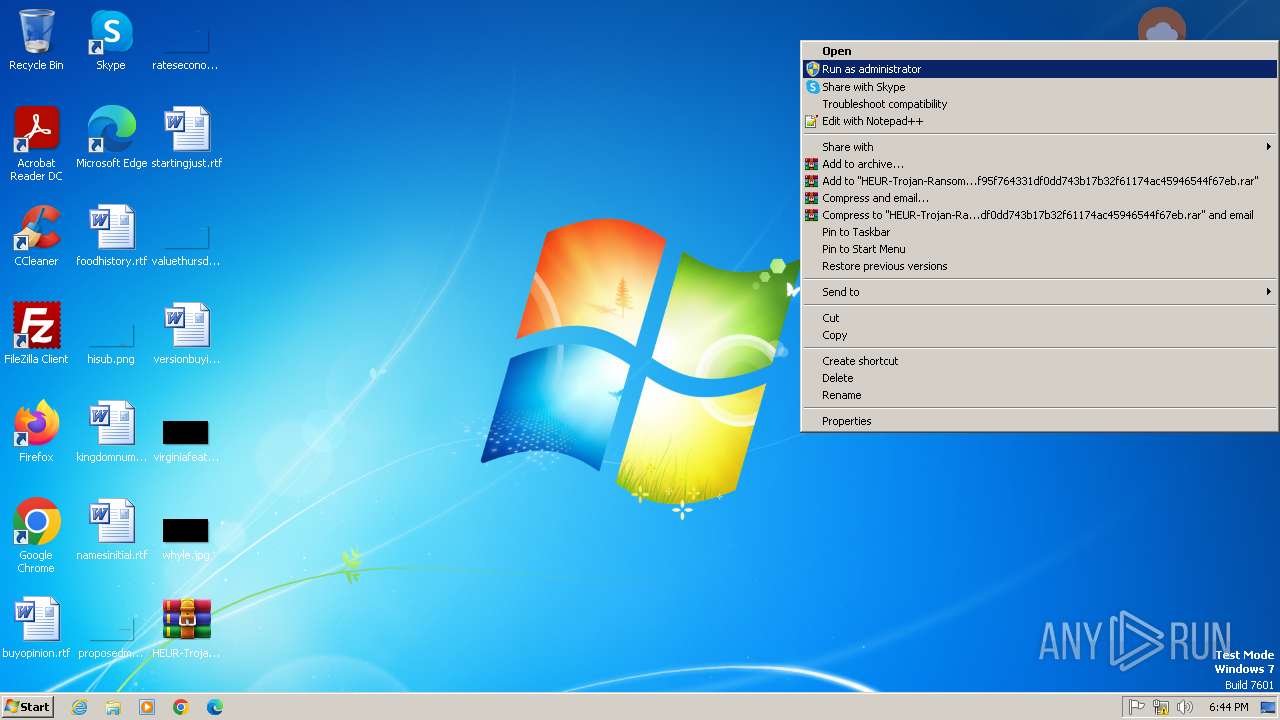Select the Firefox desktop shortcut
This screenshot has height=720, width=1280.
pos(36,432)
